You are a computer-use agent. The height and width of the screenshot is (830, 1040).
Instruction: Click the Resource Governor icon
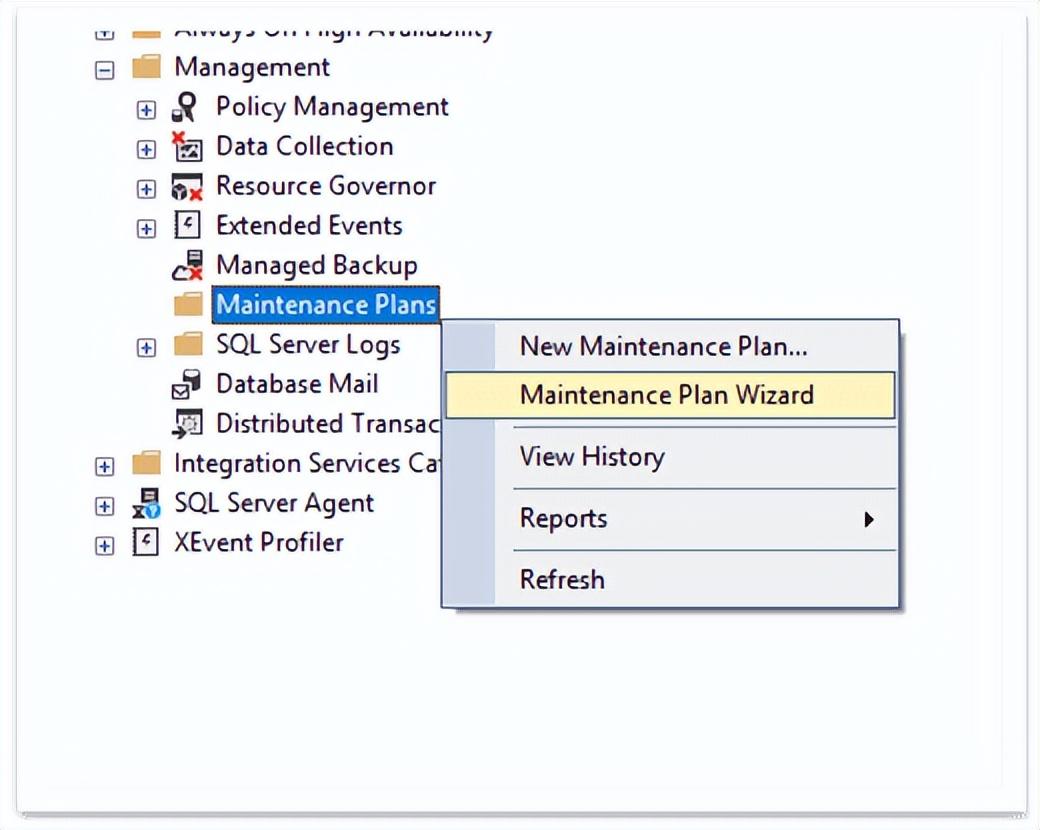click(187, 187)
